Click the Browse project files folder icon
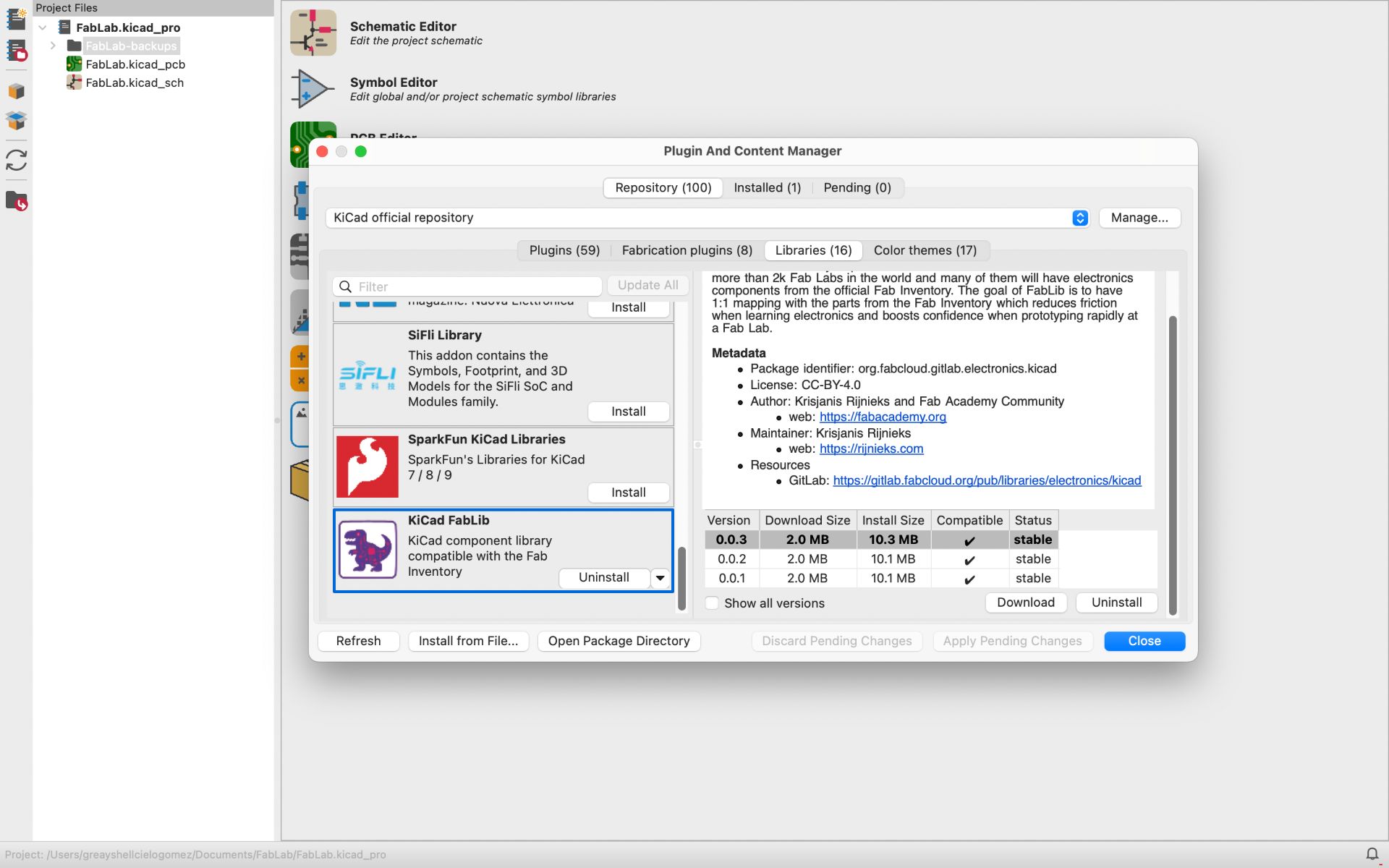The width and height of the screenshot is (1389, 868). click(x=16, y=200)
